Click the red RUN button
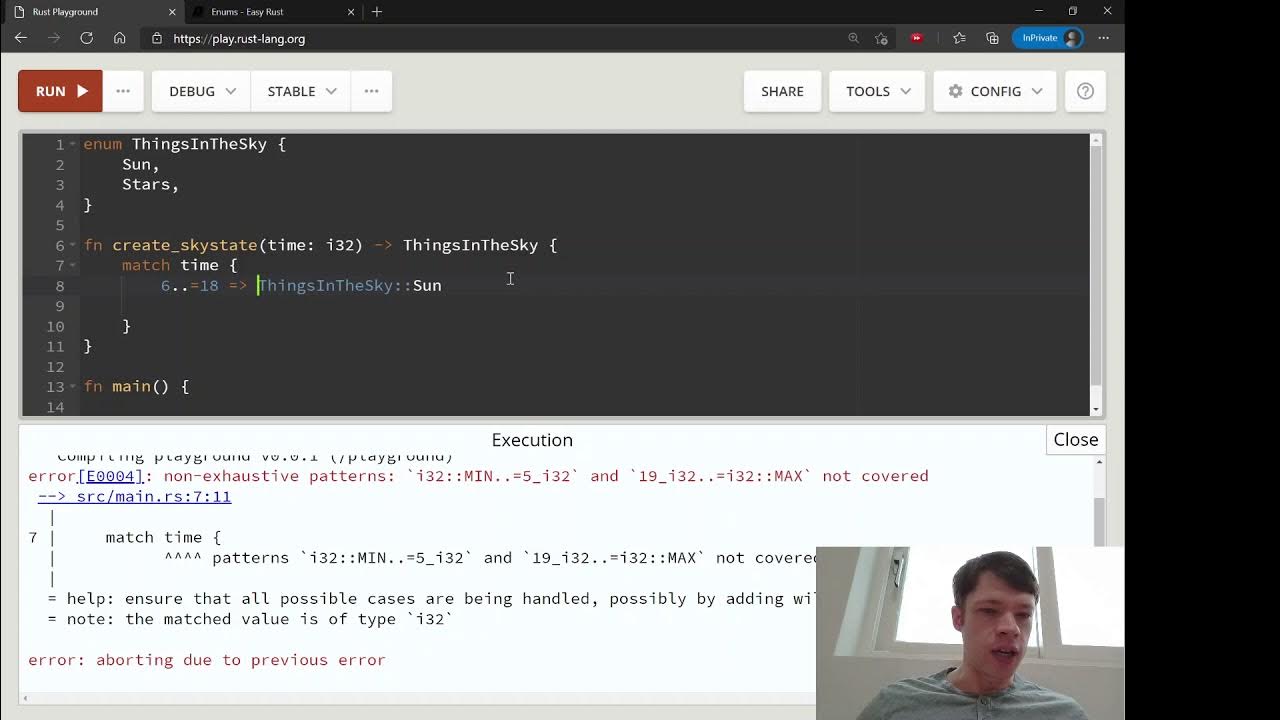 [60, 91]
